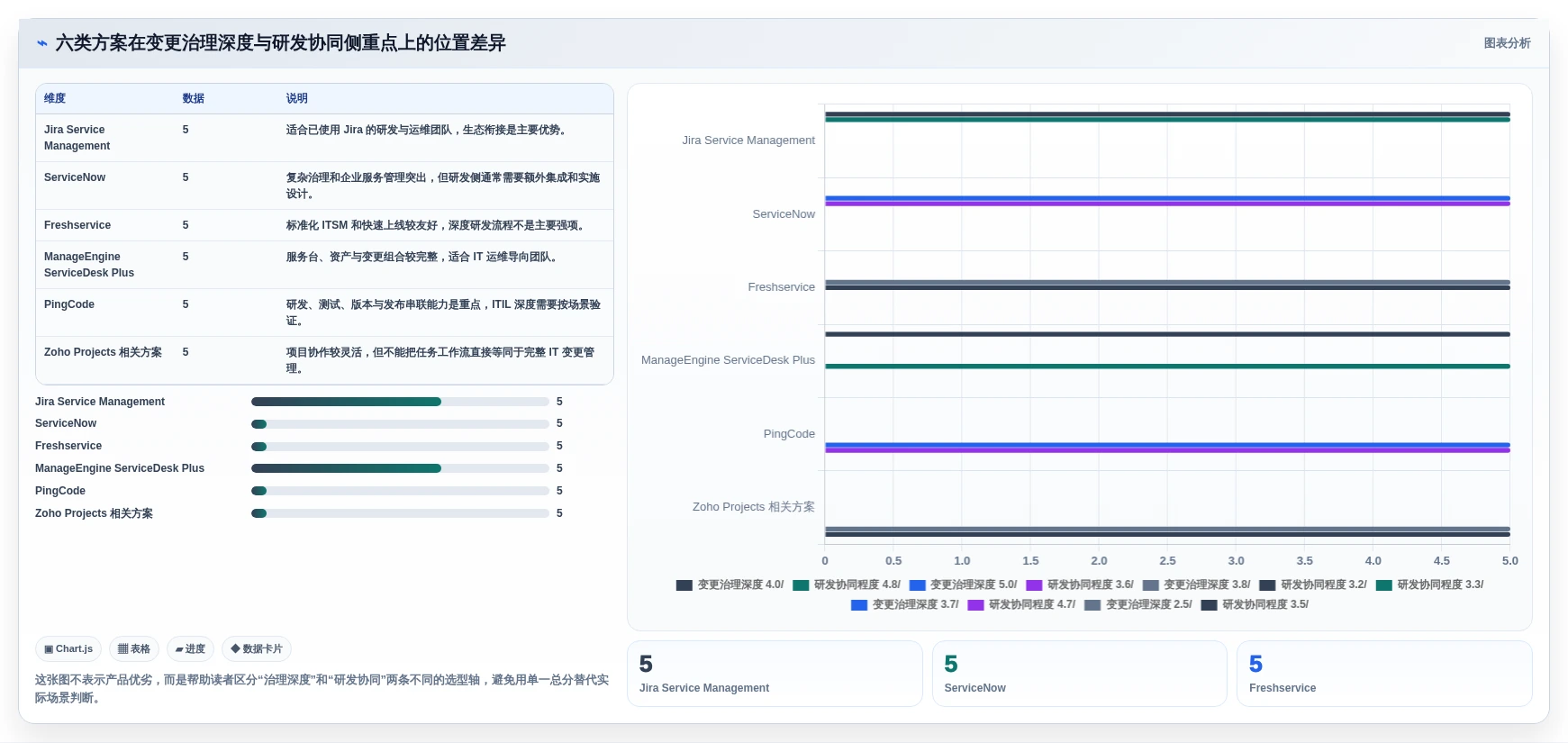This screenshot has height=743, width=1568.
Task: Click the Freshservice progress bar
Action: [x=400, y=447]
